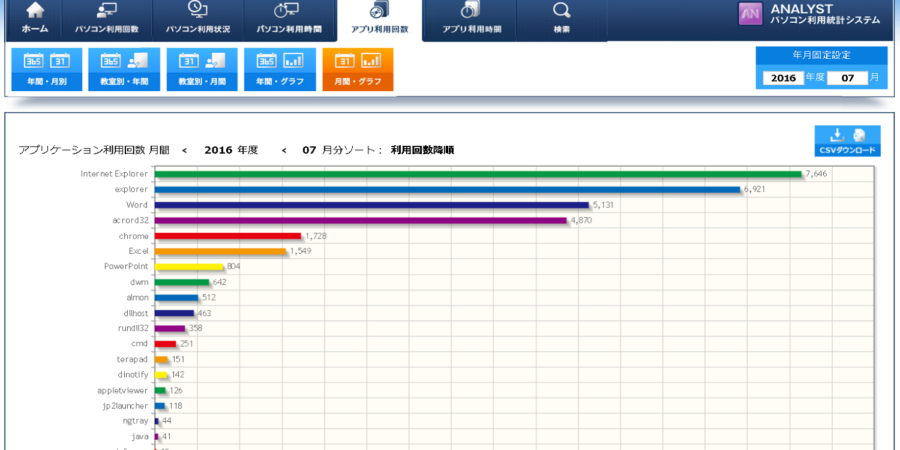Screen dimensions: 900x450
Task: Select the アプリ利用回数 tab
Action: [378, 18]
